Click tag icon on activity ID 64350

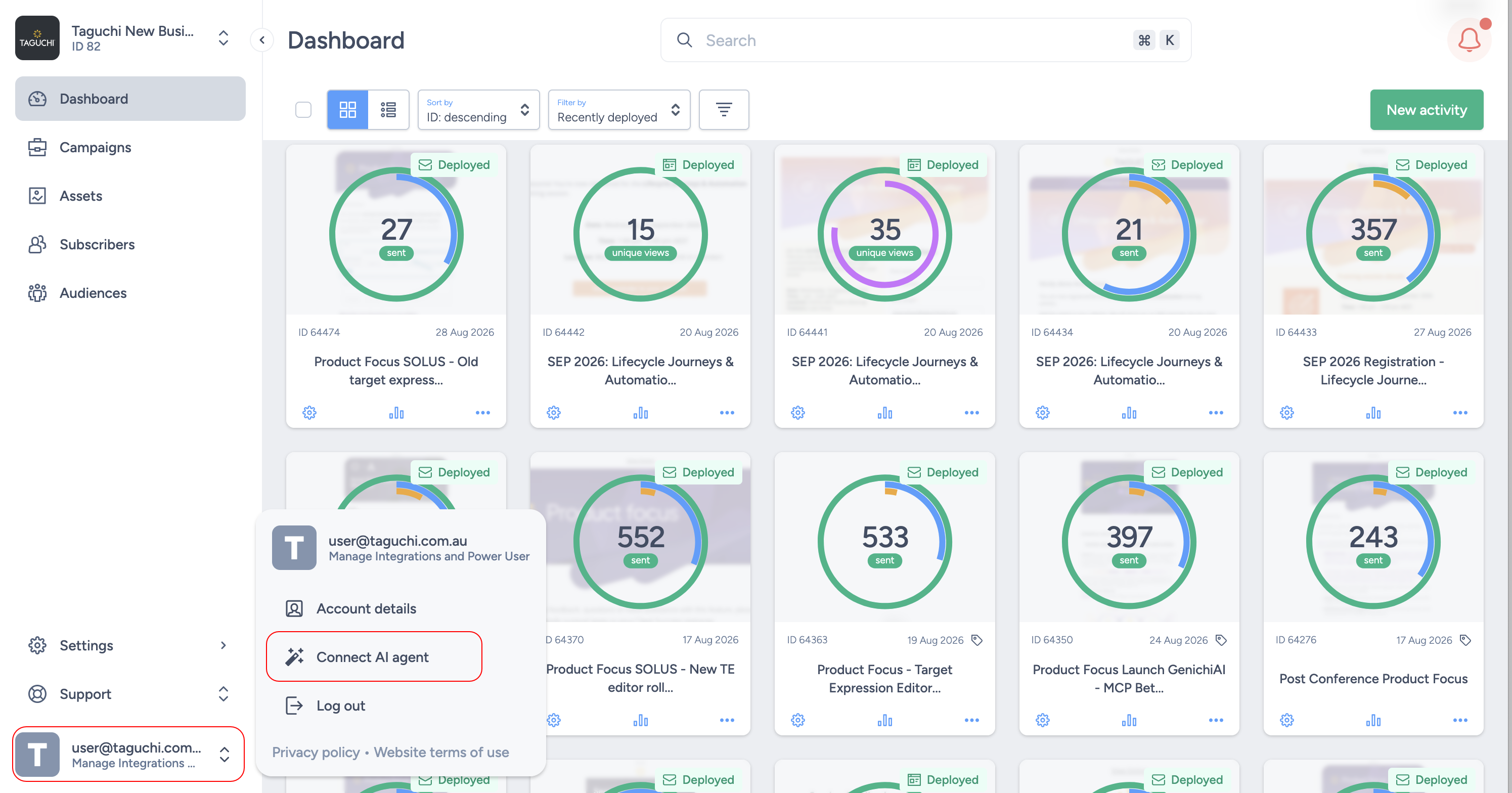tap(1221, 640)
